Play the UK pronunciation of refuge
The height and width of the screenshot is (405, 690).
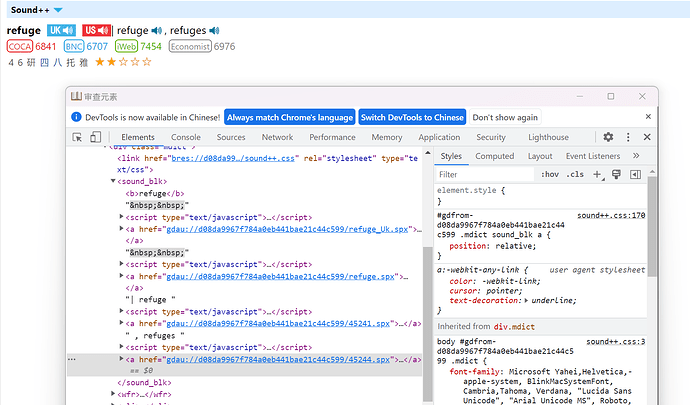[x=61, y=30]
